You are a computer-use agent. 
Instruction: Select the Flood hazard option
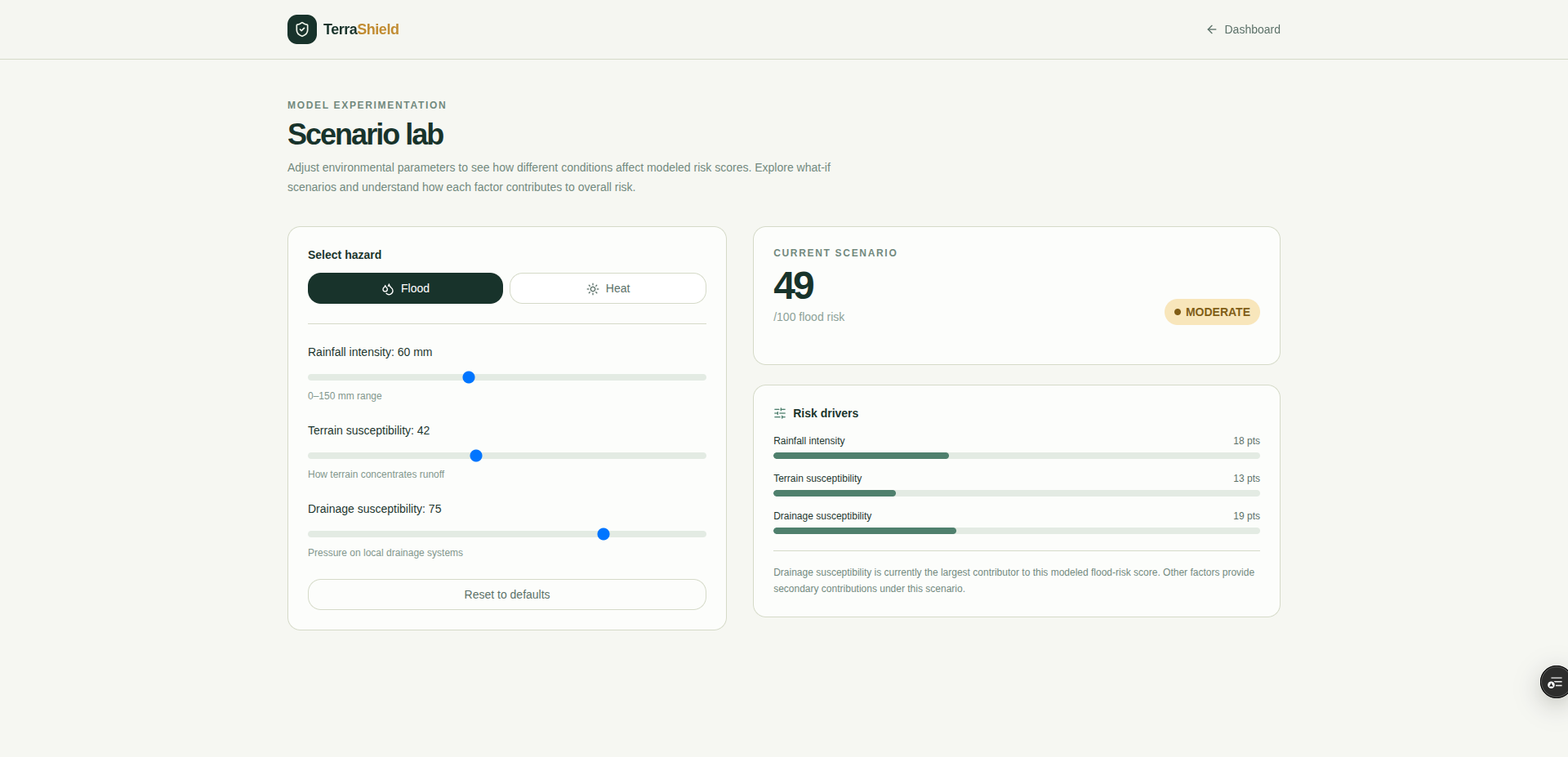coord(405,288)
